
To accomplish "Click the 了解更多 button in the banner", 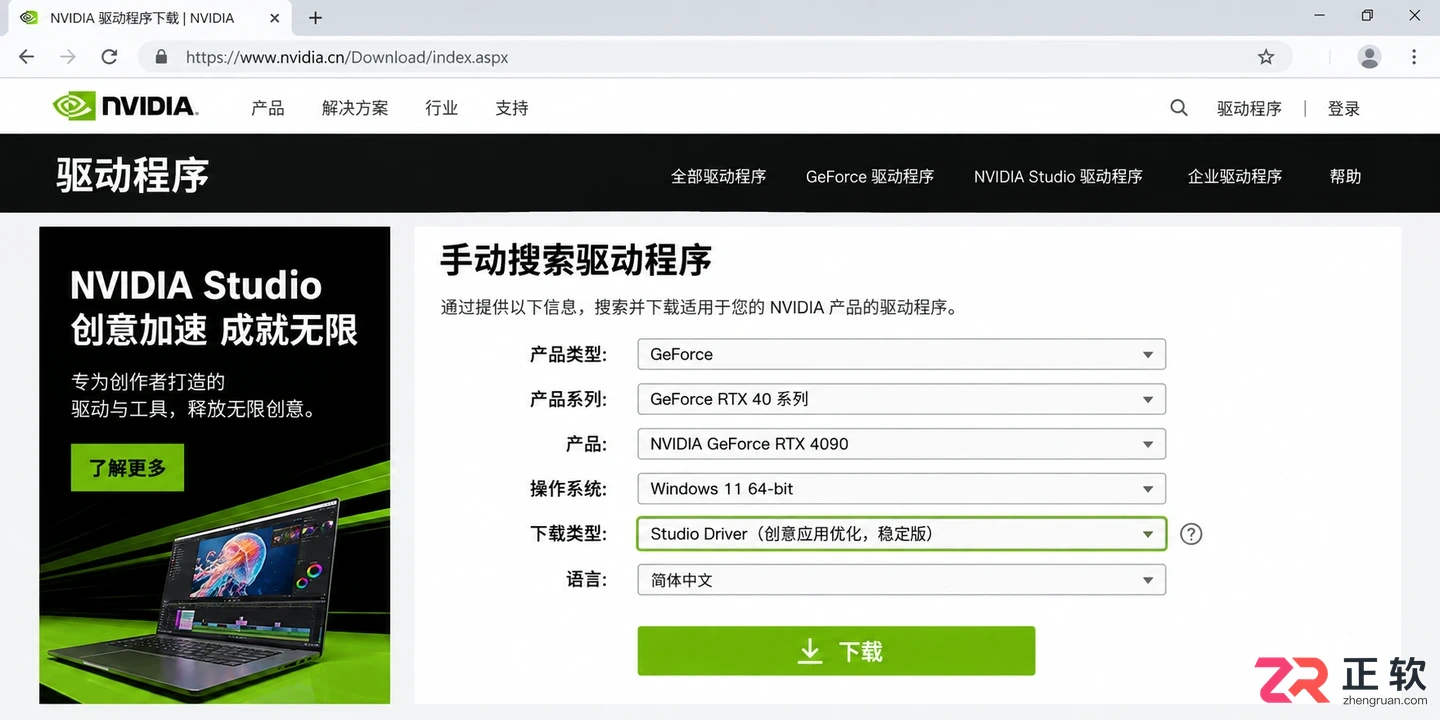I will coord(127,467).
